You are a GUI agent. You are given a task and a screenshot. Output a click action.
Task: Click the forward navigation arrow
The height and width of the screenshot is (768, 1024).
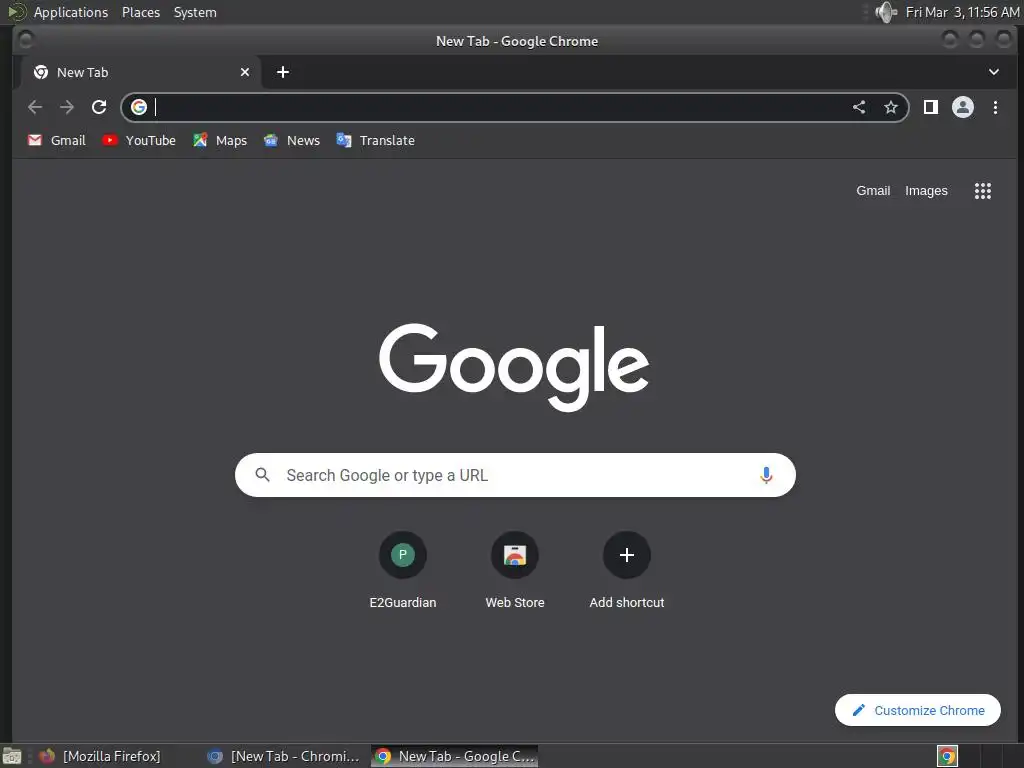(x=67, y=107)
